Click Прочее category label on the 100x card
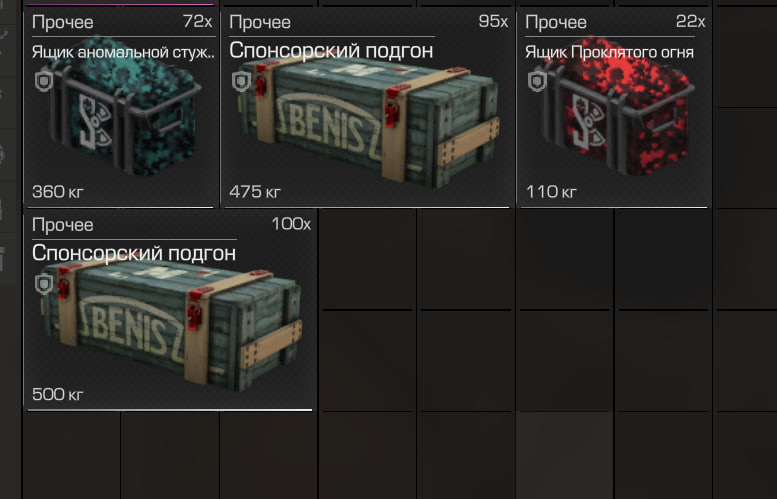The image size is (777, 499). (x=62, y=225)
